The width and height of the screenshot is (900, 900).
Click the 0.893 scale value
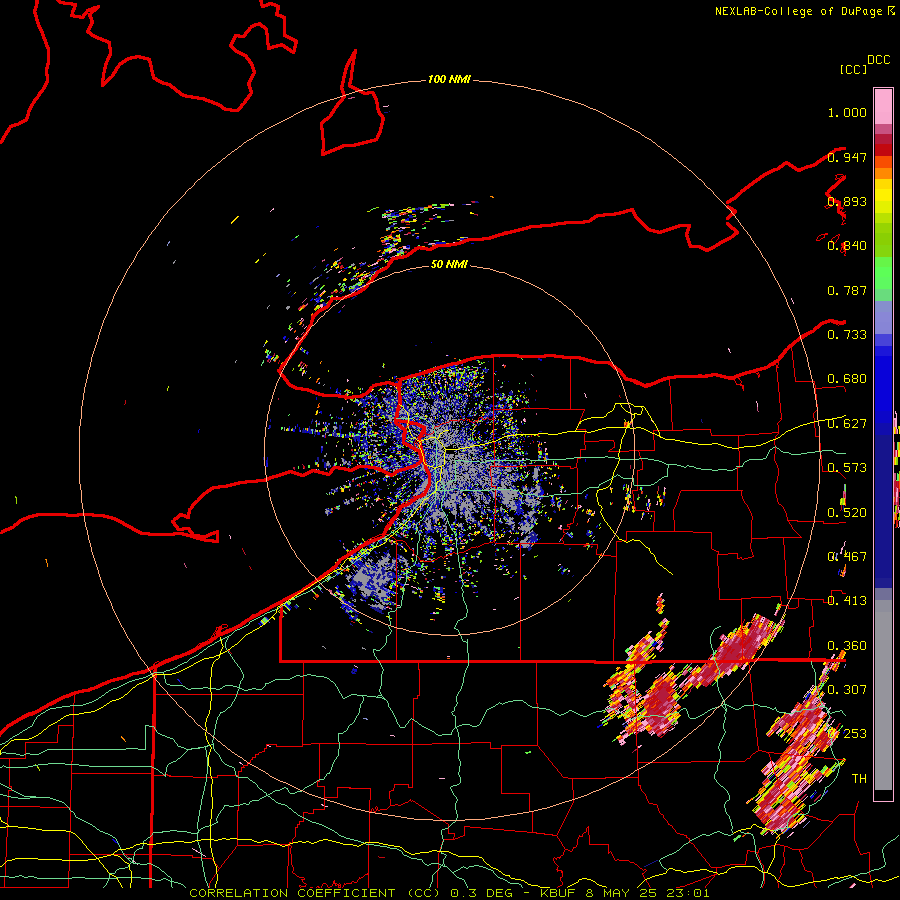click(x=847, y=201)
